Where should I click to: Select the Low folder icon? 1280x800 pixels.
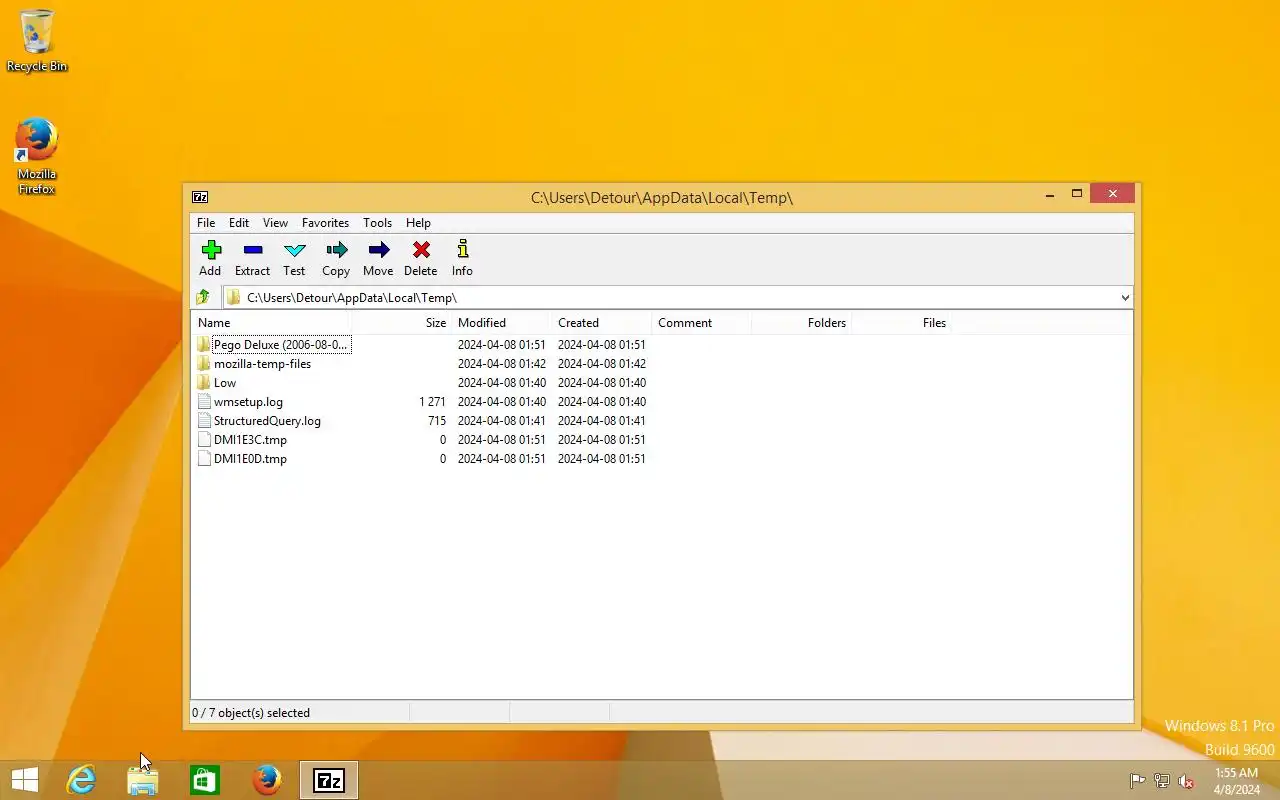point(204,383)
